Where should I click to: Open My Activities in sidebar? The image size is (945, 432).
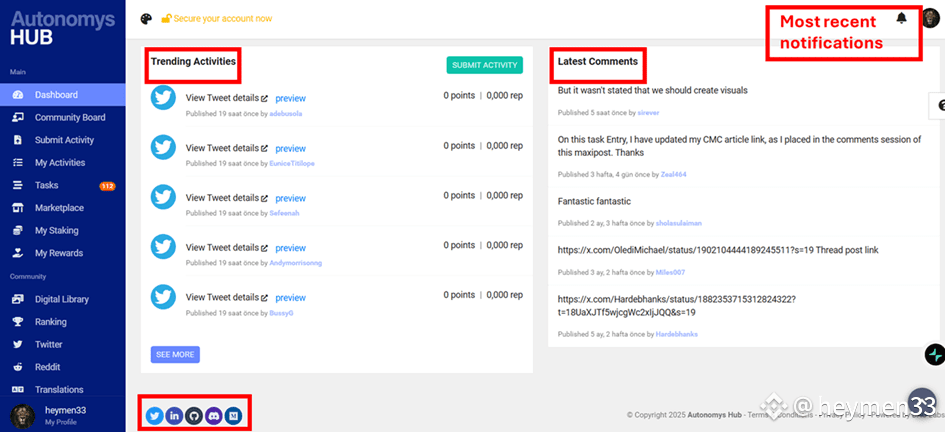coord(63,163)
